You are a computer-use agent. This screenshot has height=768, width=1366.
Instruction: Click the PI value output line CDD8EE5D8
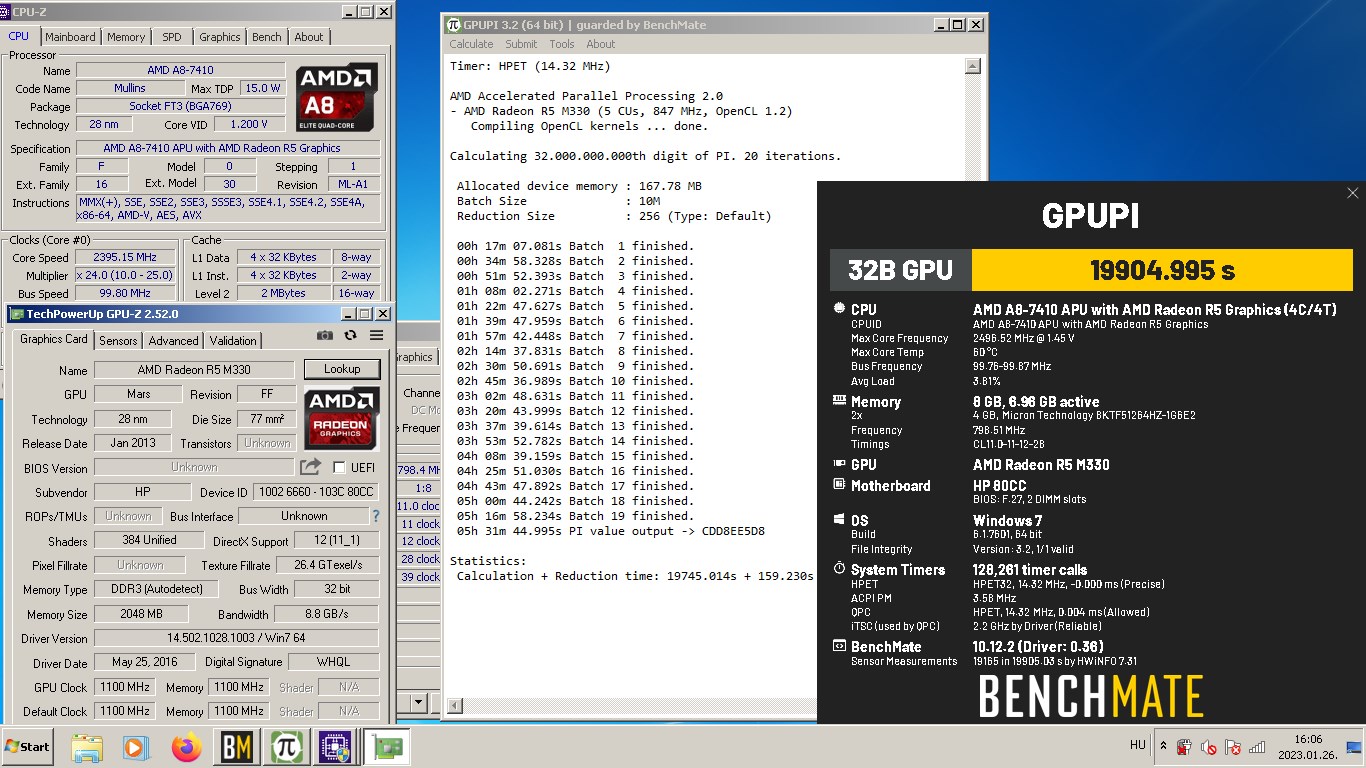(611, 531)
